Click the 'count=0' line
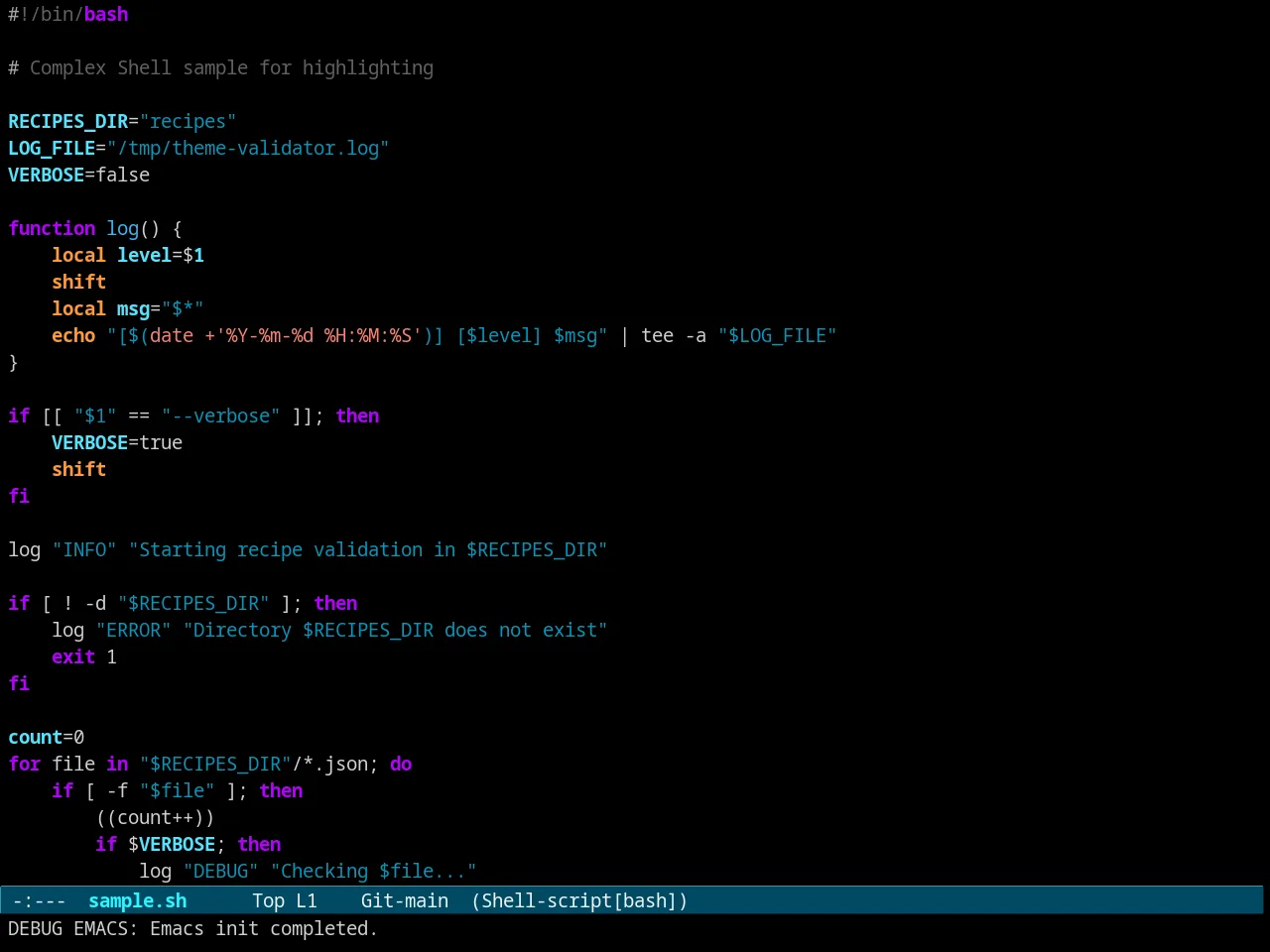 pos(47,737)
